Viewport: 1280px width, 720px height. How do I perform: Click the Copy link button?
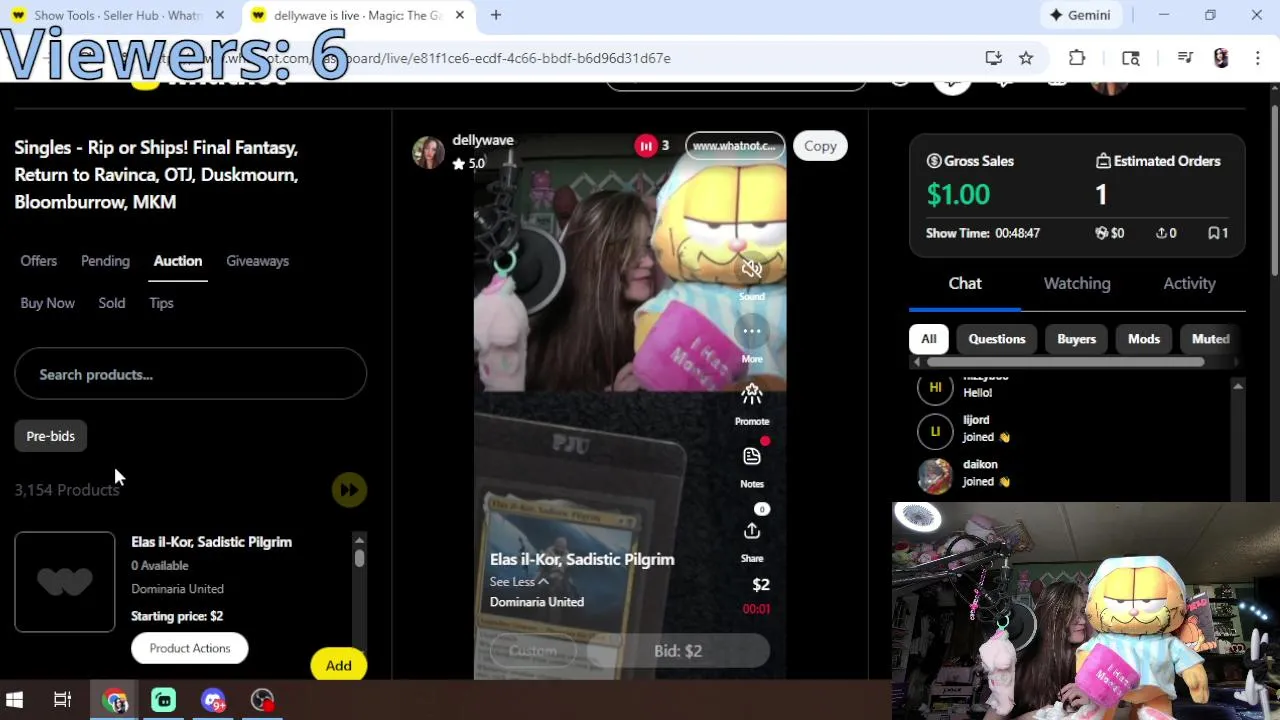[x=820, y=146]
